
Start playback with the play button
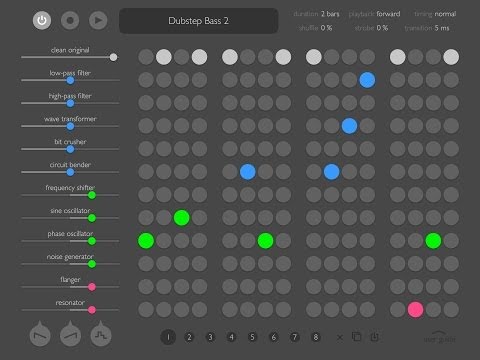[x=98, y=20]
